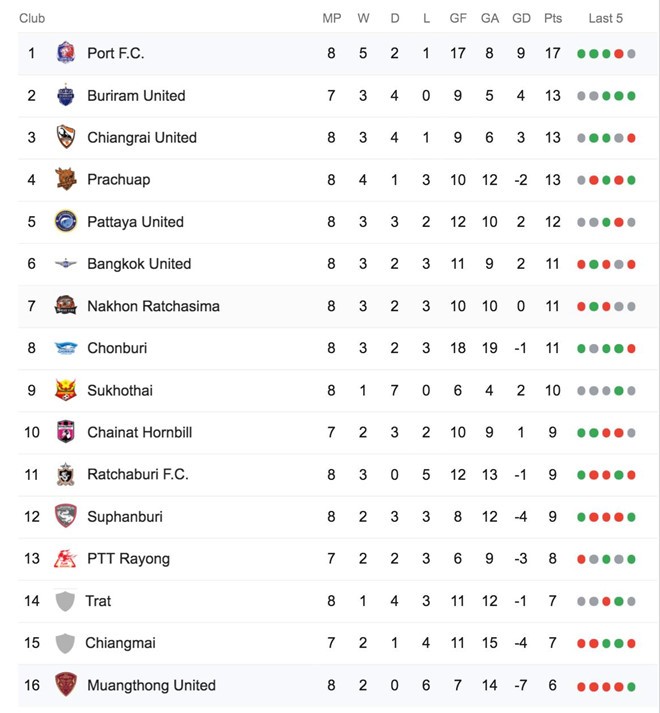This screenshot has width=660, height=713.
Task: Open the Nakhon Ratchasima team link
Action: tap(153, 306)
